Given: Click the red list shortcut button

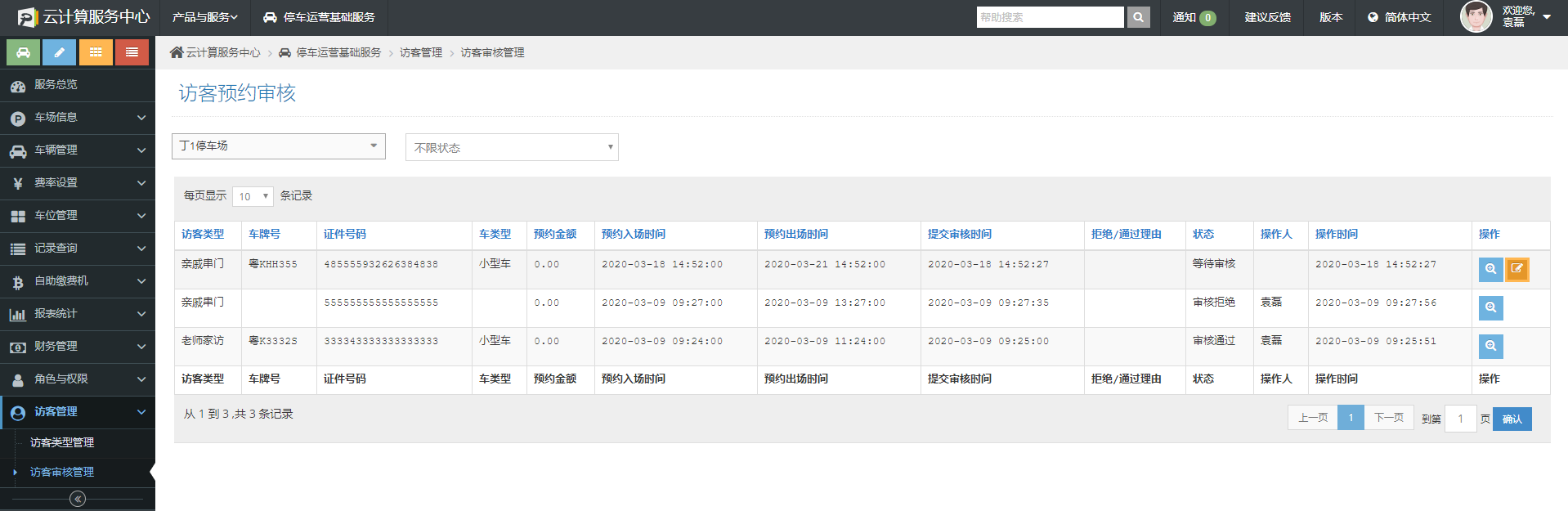Looking at the screenshot, I should pos(132,52).
